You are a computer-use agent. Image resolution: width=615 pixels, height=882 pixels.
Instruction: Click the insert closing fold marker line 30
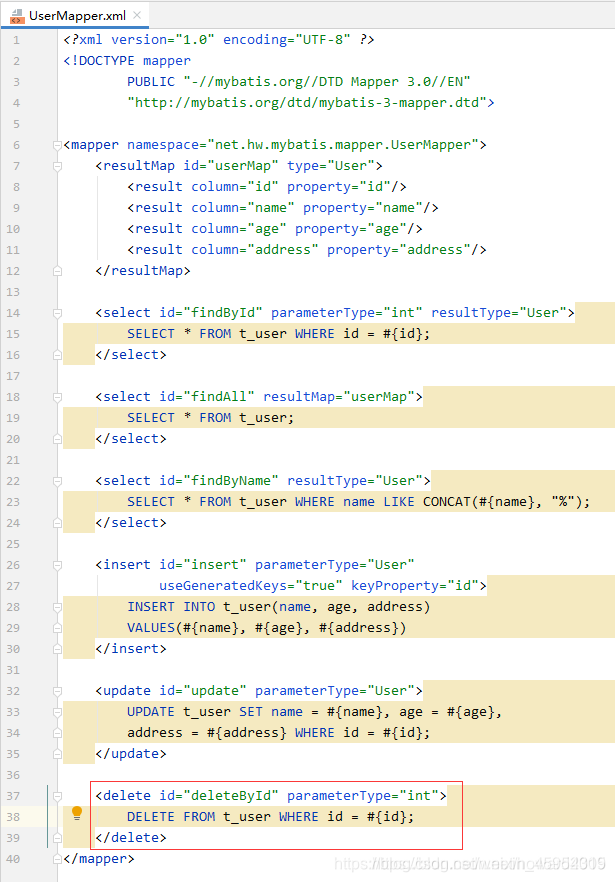57,649
